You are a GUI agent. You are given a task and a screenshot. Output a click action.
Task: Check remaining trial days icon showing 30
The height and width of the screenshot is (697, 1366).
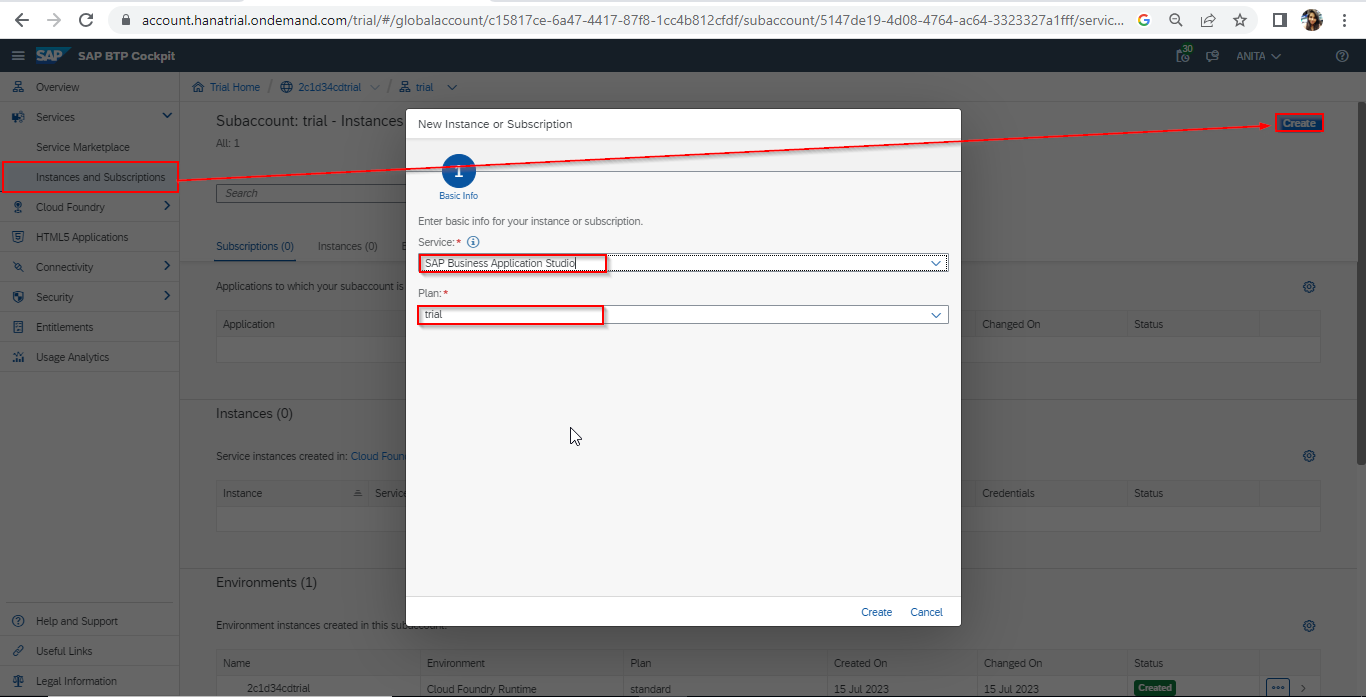[1184, 55]
